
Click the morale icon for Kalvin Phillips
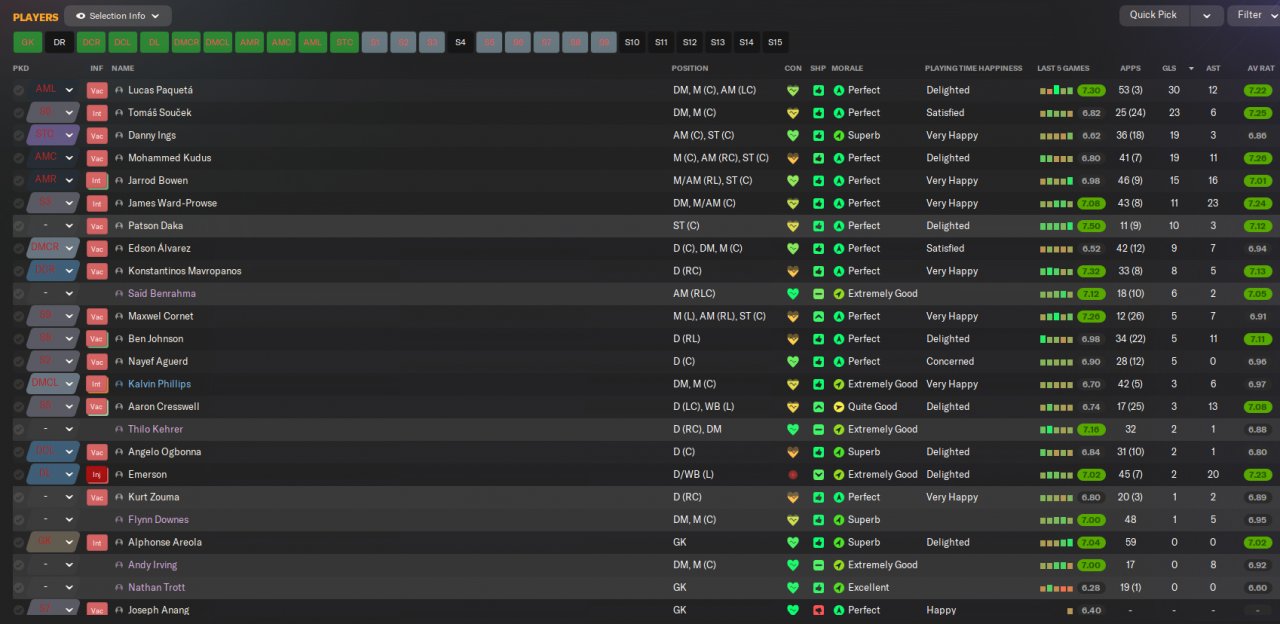click(839, 384)
